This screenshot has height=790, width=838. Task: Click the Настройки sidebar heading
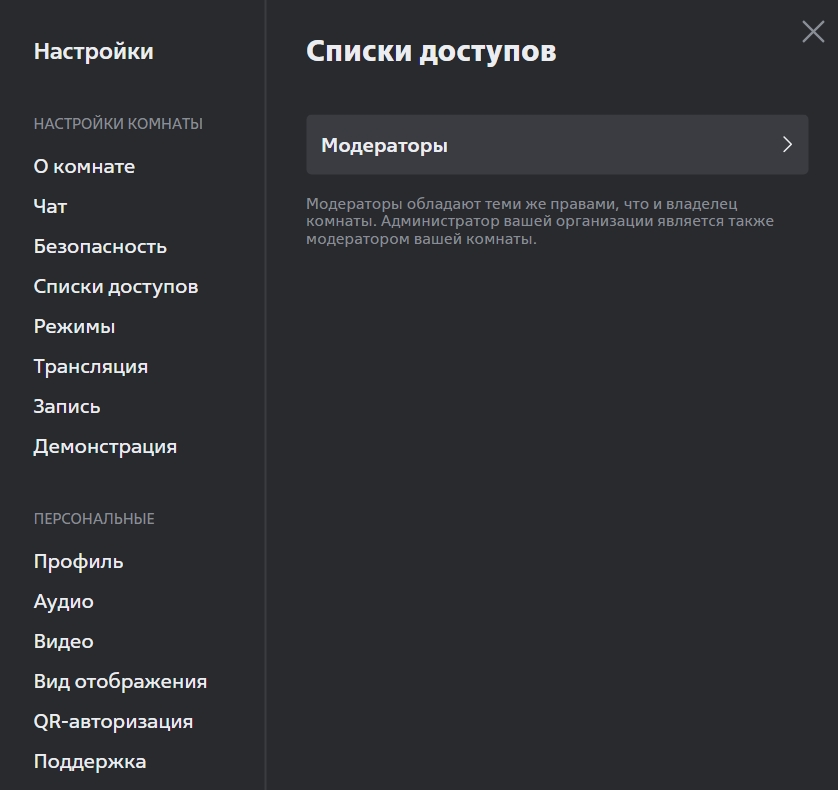[x=94, y=51]
